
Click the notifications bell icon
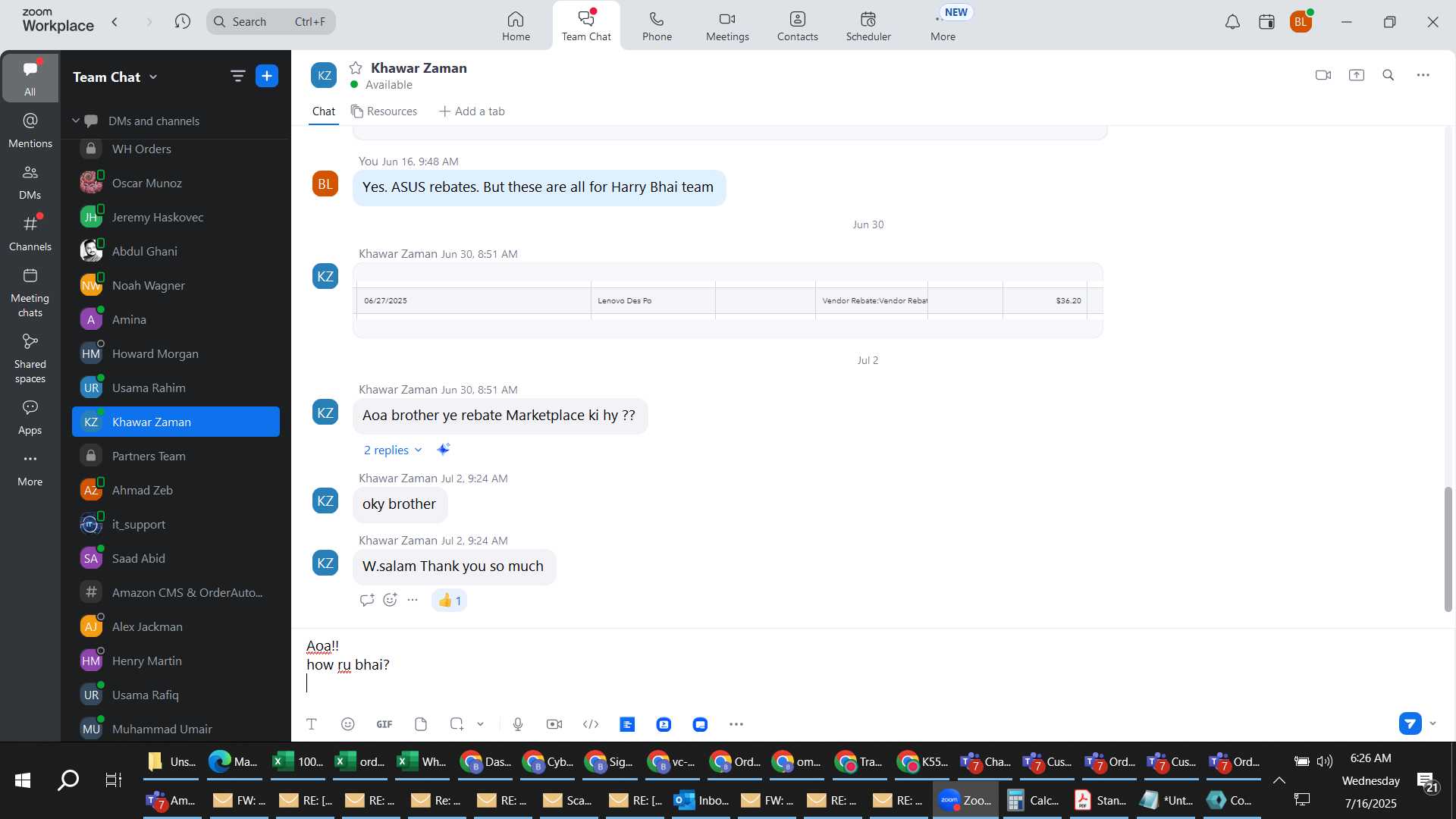tap(1232, 22)
